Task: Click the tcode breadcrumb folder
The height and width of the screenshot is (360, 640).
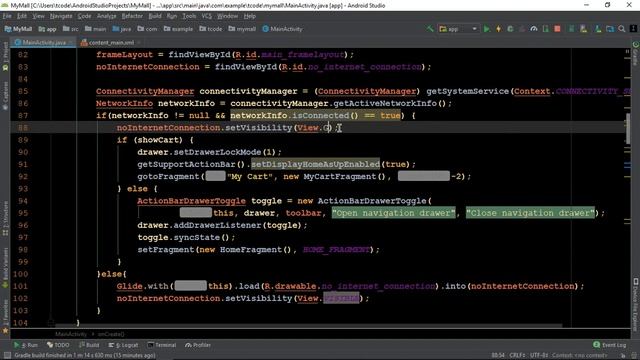Action: point(211,29)
